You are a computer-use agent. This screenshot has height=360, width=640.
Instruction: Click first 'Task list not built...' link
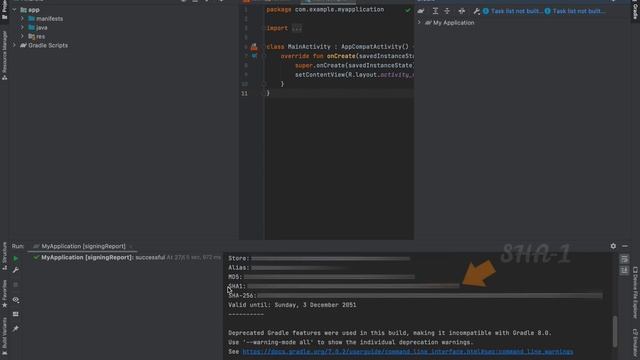tap(517, 11)
